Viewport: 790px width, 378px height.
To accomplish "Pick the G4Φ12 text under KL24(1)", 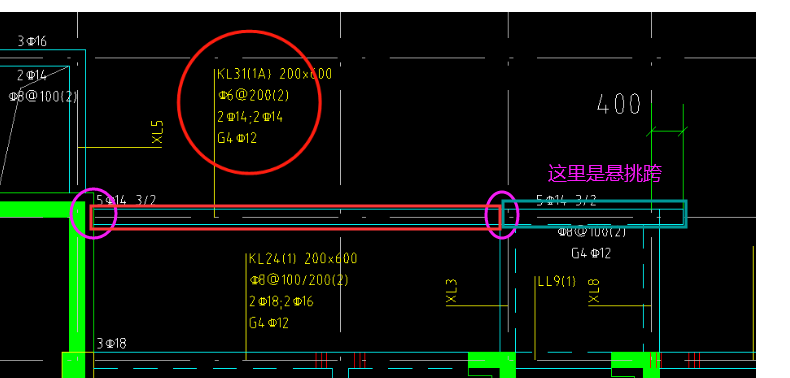I will coord(269,323).
